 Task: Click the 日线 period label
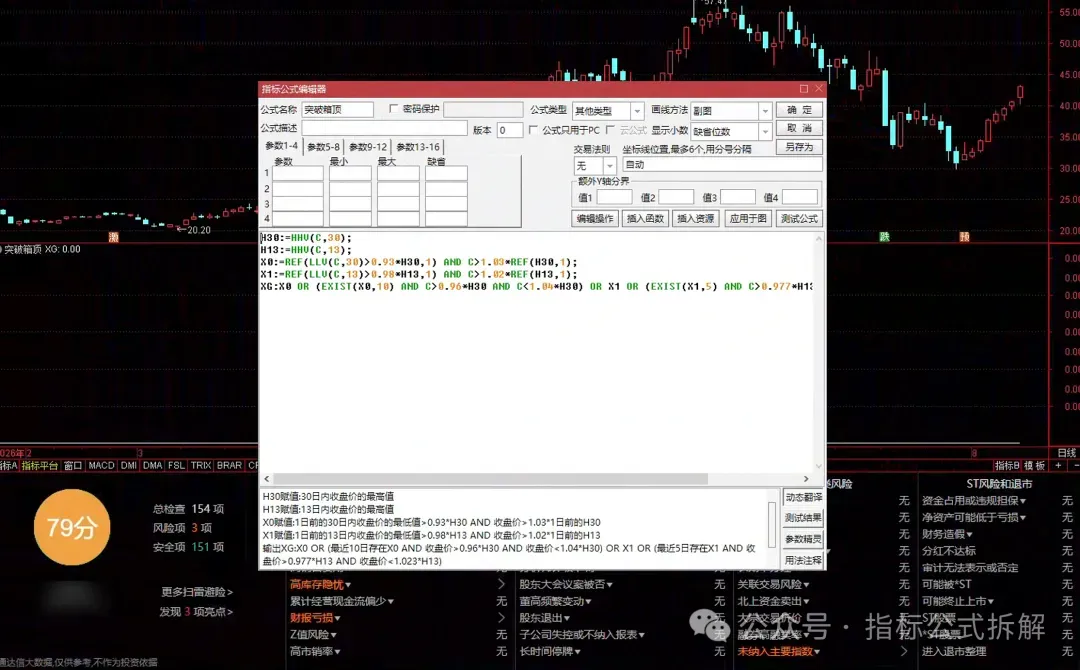[1066, 453]
